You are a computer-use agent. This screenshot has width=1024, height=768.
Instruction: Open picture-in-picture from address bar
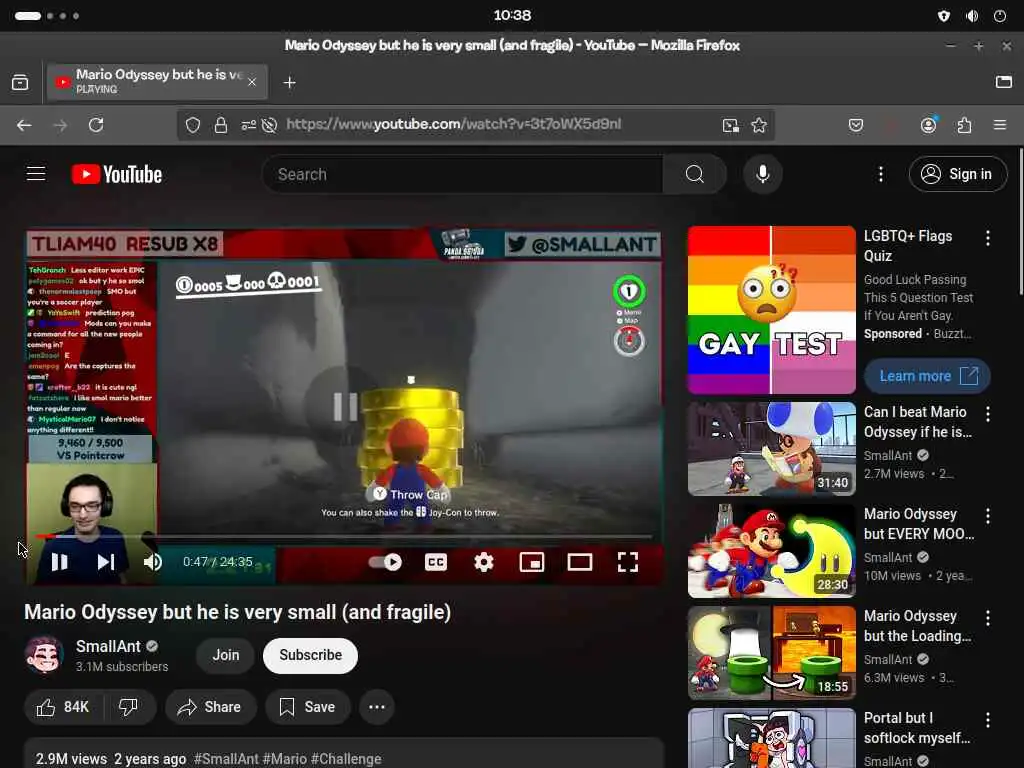click(730, 125)
